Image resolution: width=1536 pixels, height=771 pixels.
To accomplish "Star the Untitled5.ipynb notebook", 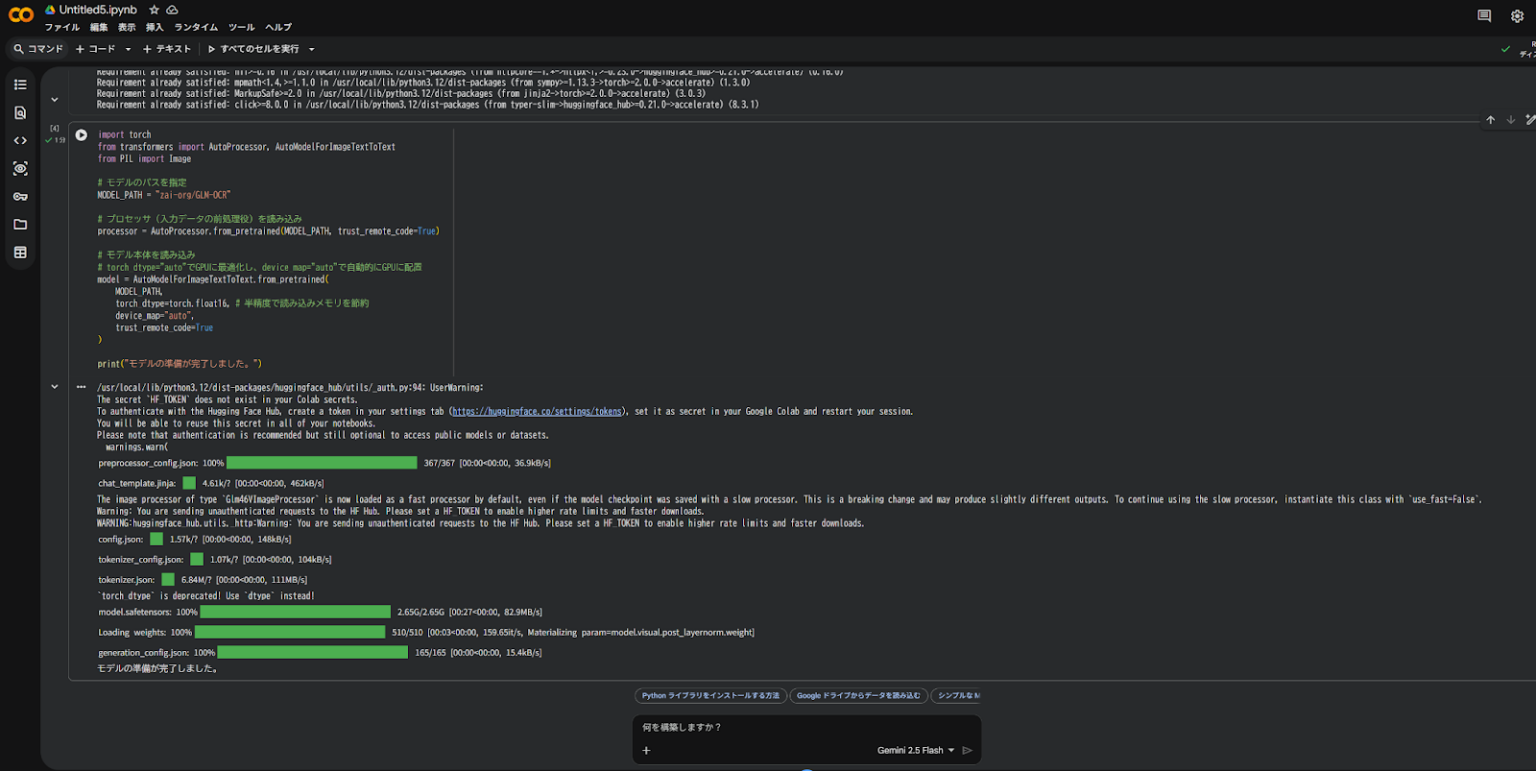I will tap(154, 10).
